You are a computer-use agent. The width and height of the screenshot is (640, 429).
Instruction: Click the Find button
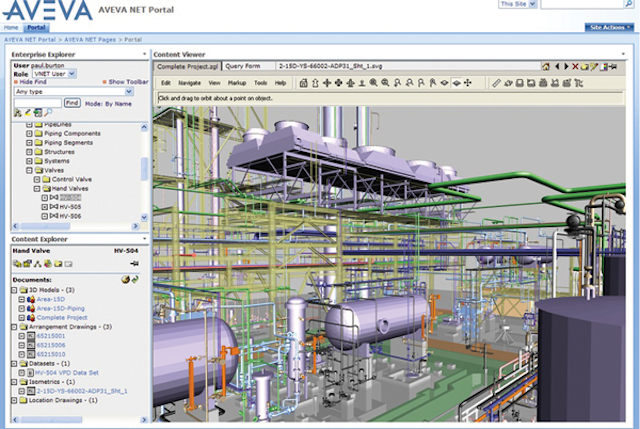[x=72, y=103]
